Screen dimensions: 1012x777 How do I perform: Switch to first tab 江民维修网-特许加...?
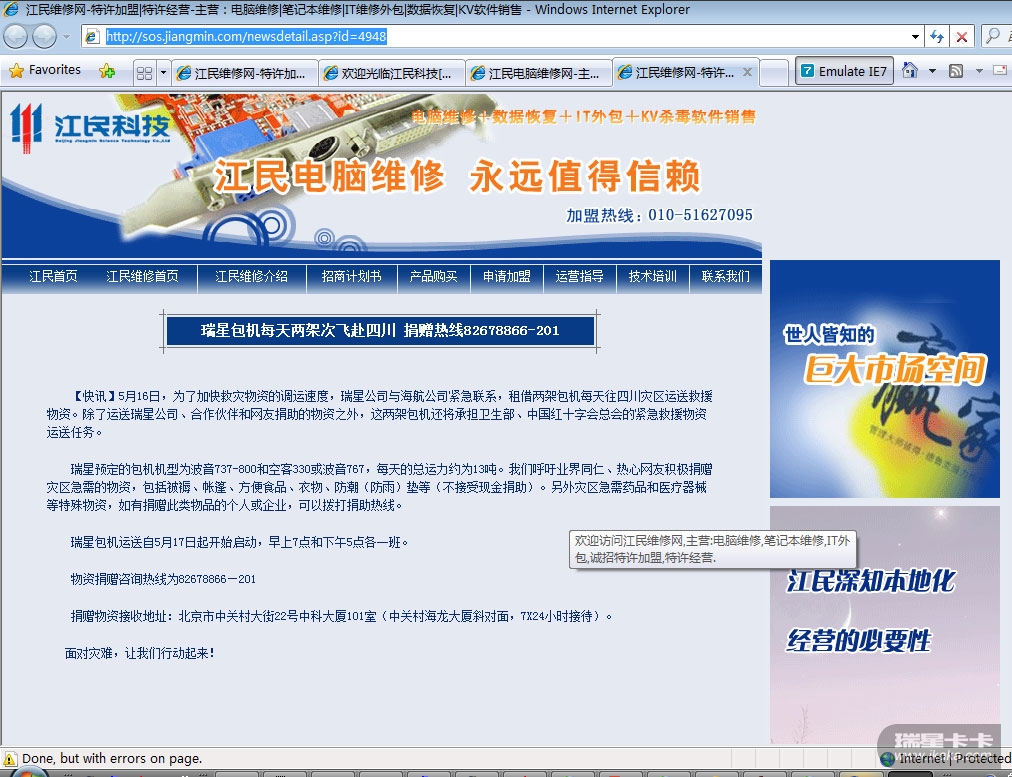click(x=245, y=73)
